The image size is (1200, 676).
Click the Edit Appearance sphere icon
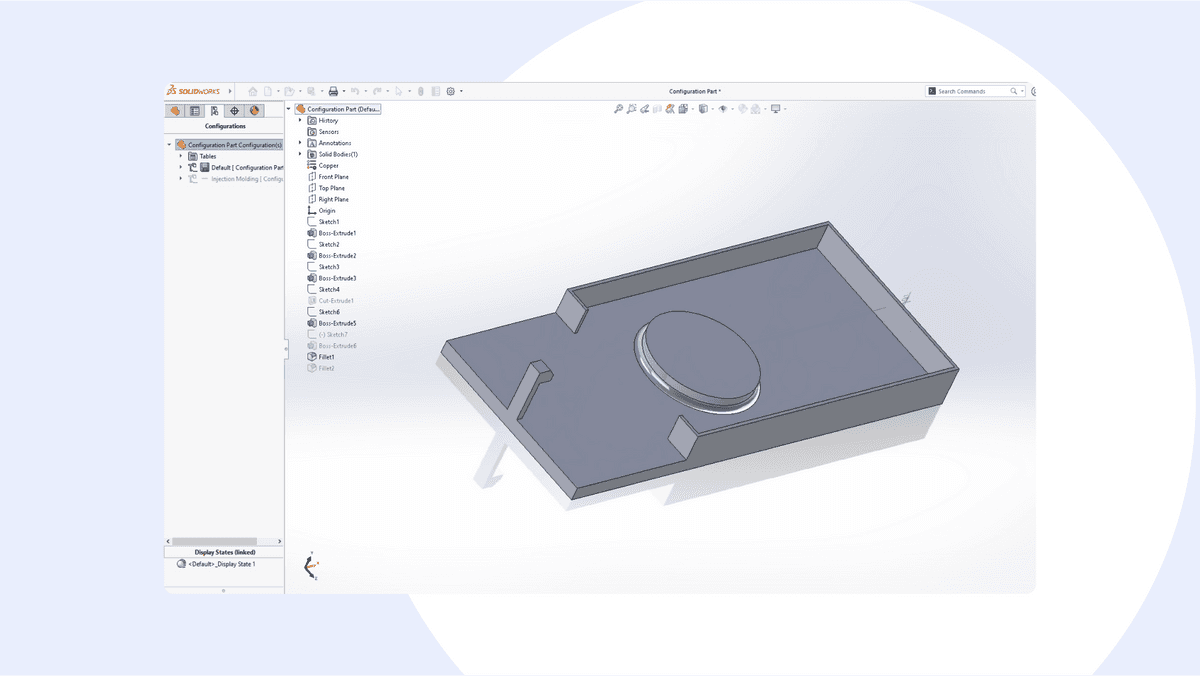(x=743, y=108)
